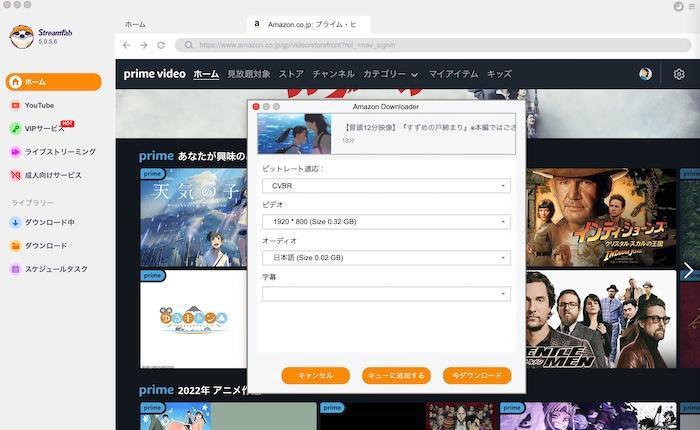Open the インディ・ジョーンズ movie thumbnail
The height and width of the screenshot is (430, 700).
[601, 217]
